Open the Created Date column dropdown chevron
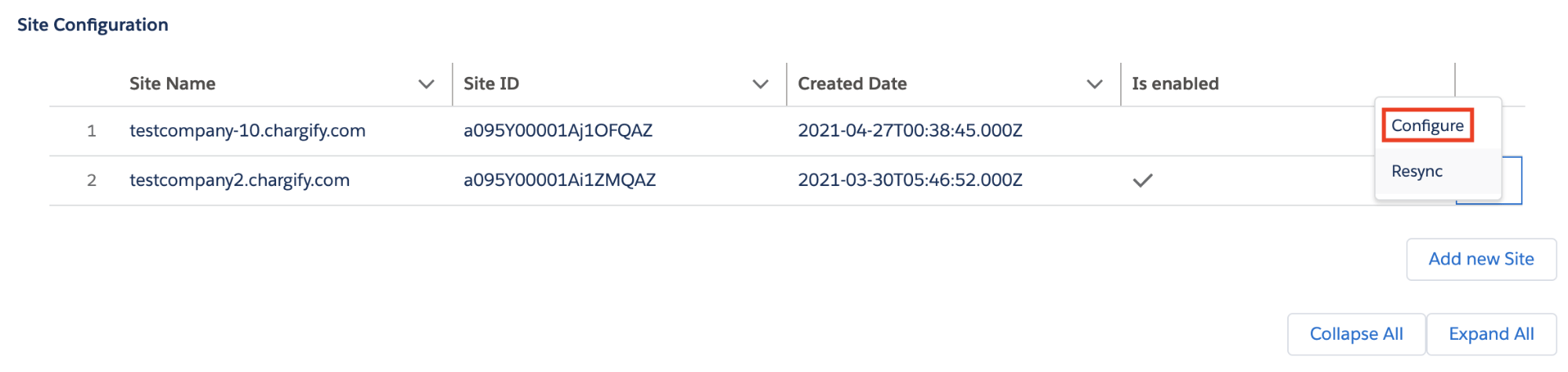 (1094, 84)
